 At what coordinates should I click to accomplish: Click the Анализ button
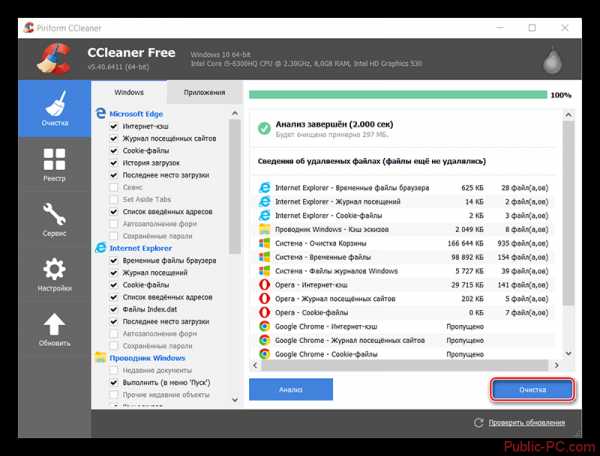[x=291, y=389]
